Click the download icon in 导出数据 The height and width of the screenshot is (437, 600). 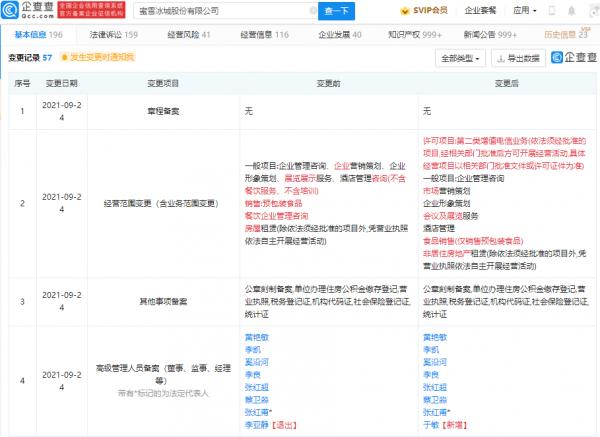pos(500,59)
